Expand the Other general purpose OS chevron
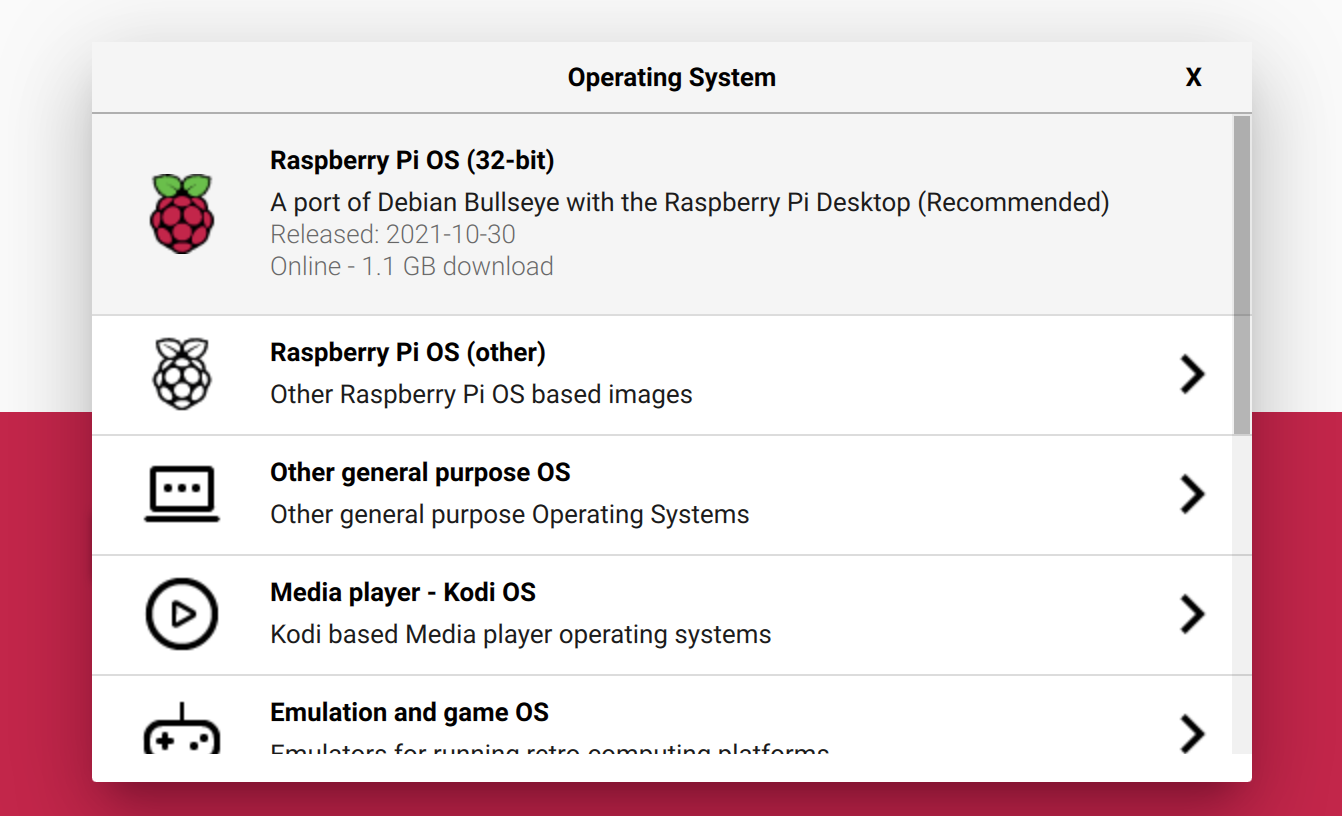This screenshot has width=1342, height=816. point(1192,494)
